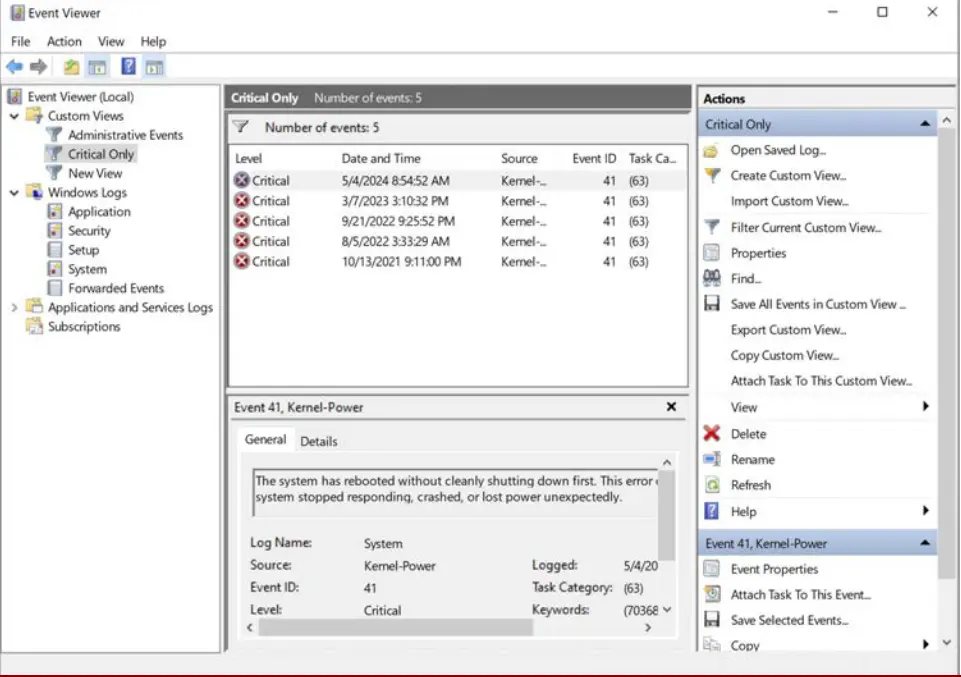Click Filter Current Custom View link
961x677 pixels.
point(805,227)
